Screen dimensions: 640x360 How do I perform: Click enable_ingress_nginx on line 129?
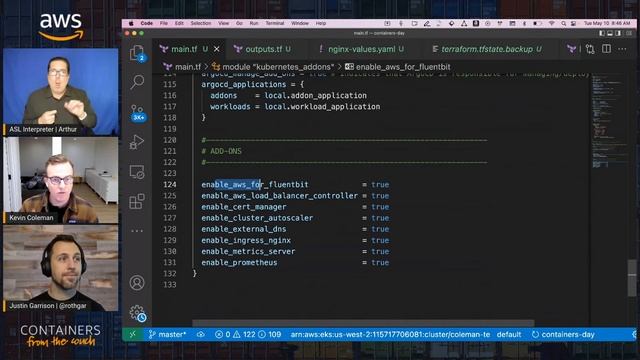[246, 240]
